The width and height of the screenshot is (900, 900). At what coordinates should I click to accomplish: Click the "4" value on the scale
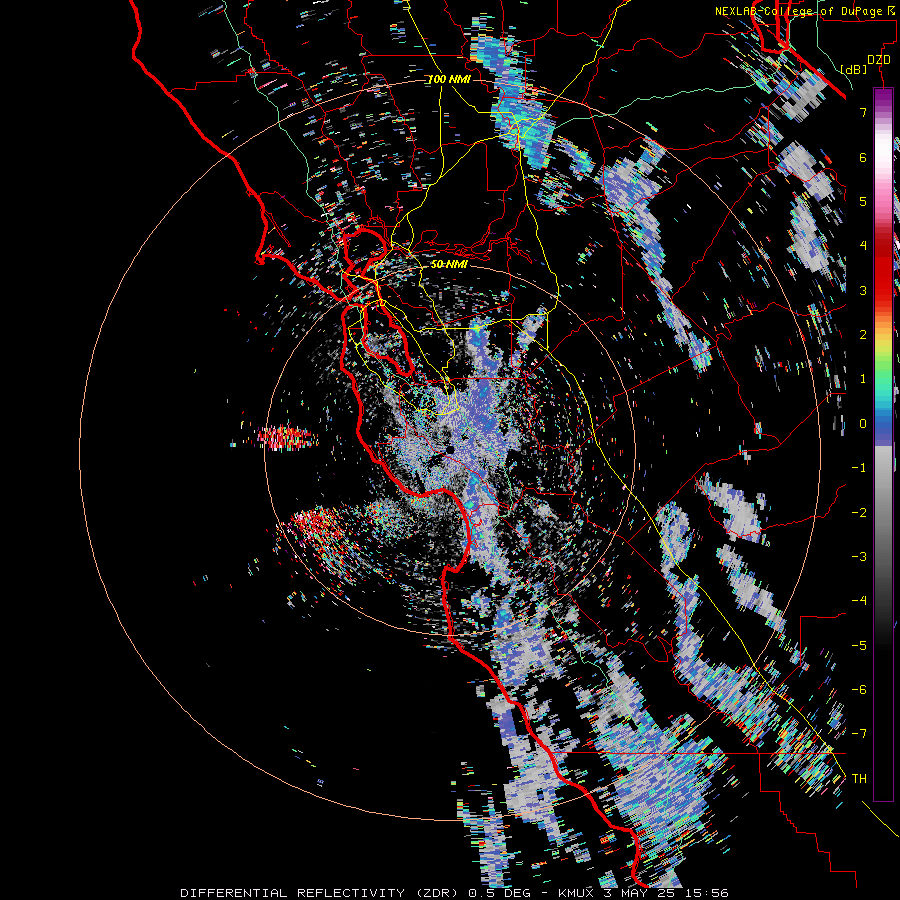[x=863, y=246]
